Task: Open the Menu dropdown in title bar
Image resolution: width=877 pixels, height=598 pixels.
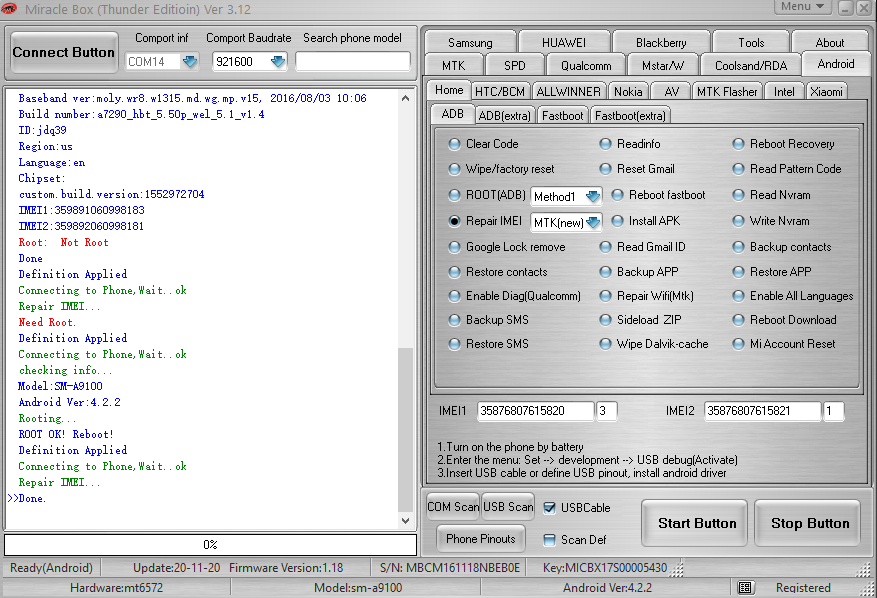Action: (803, 7)
